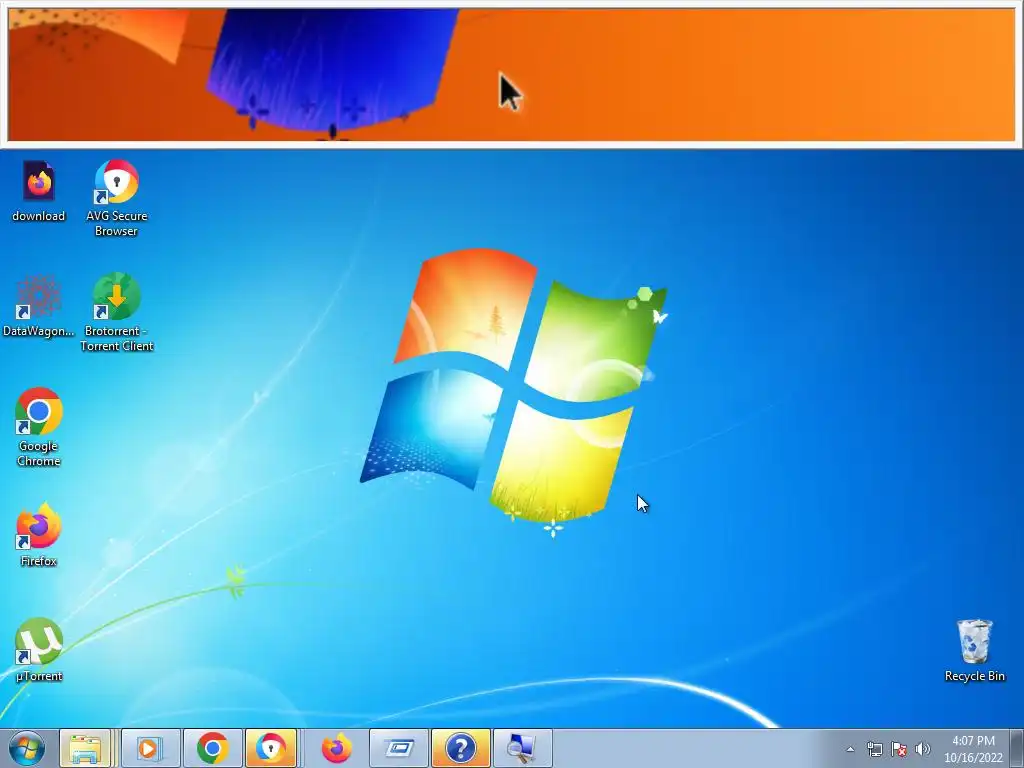Click the window-shaped app icon left of the Help button

[x=399, y=748]
